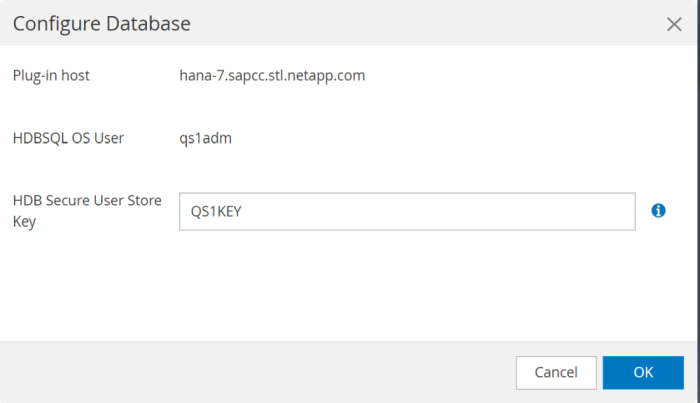Click the gray footer area left of Cancel
Viewport: 700px width, 403px height.
pyautogui.click(x=250, y=372)
